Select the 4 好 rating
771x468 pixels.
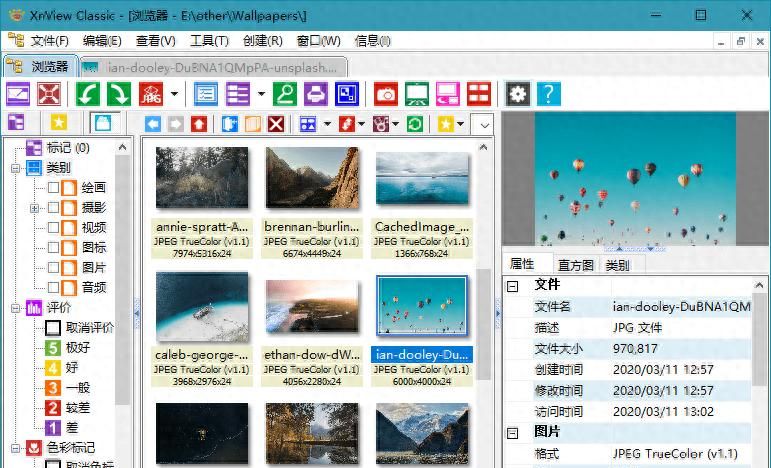[62, 368]
